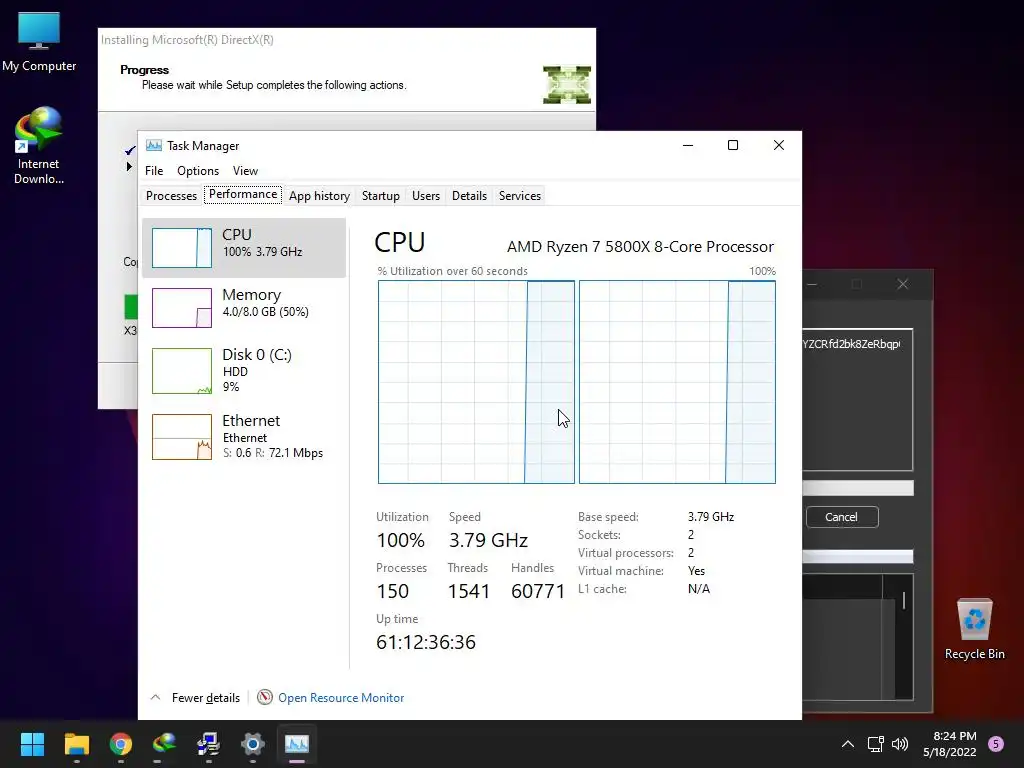Select the CPU performance graph thumbnail
This screenshot has width=1024, height=768.
(182, 248)
